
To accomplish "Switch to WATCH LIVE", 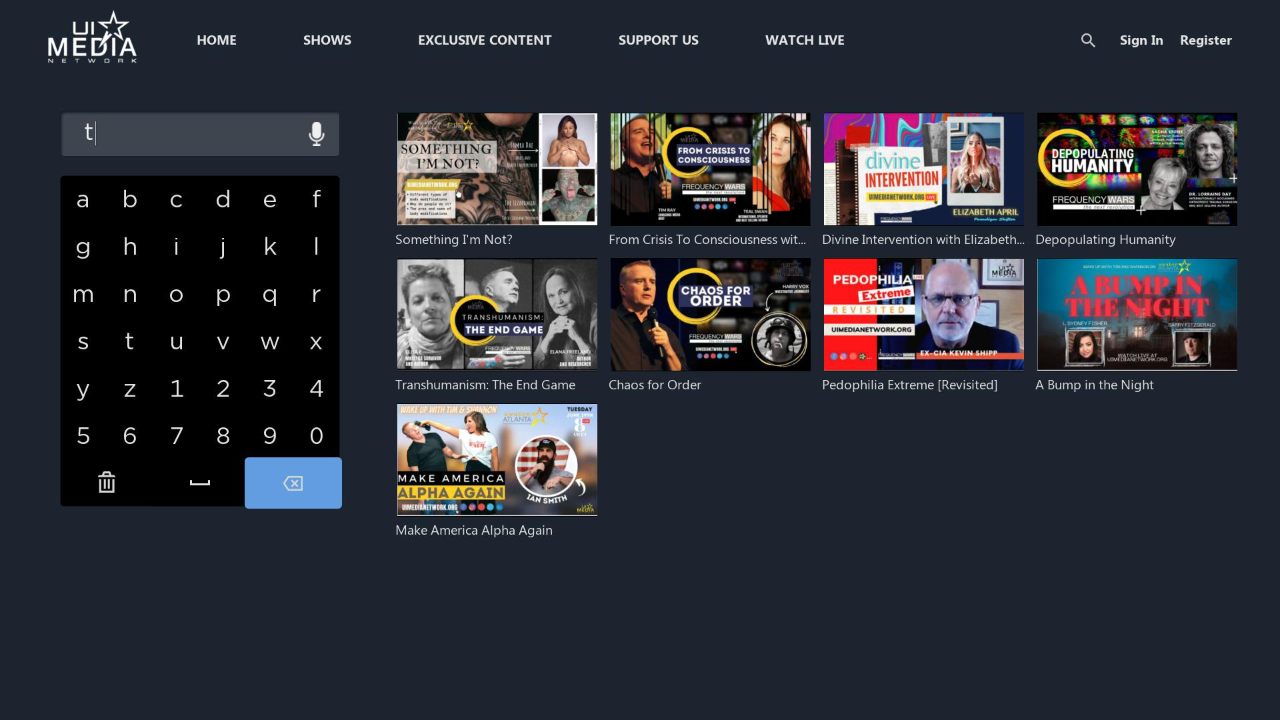I will (x=805, y=40).
